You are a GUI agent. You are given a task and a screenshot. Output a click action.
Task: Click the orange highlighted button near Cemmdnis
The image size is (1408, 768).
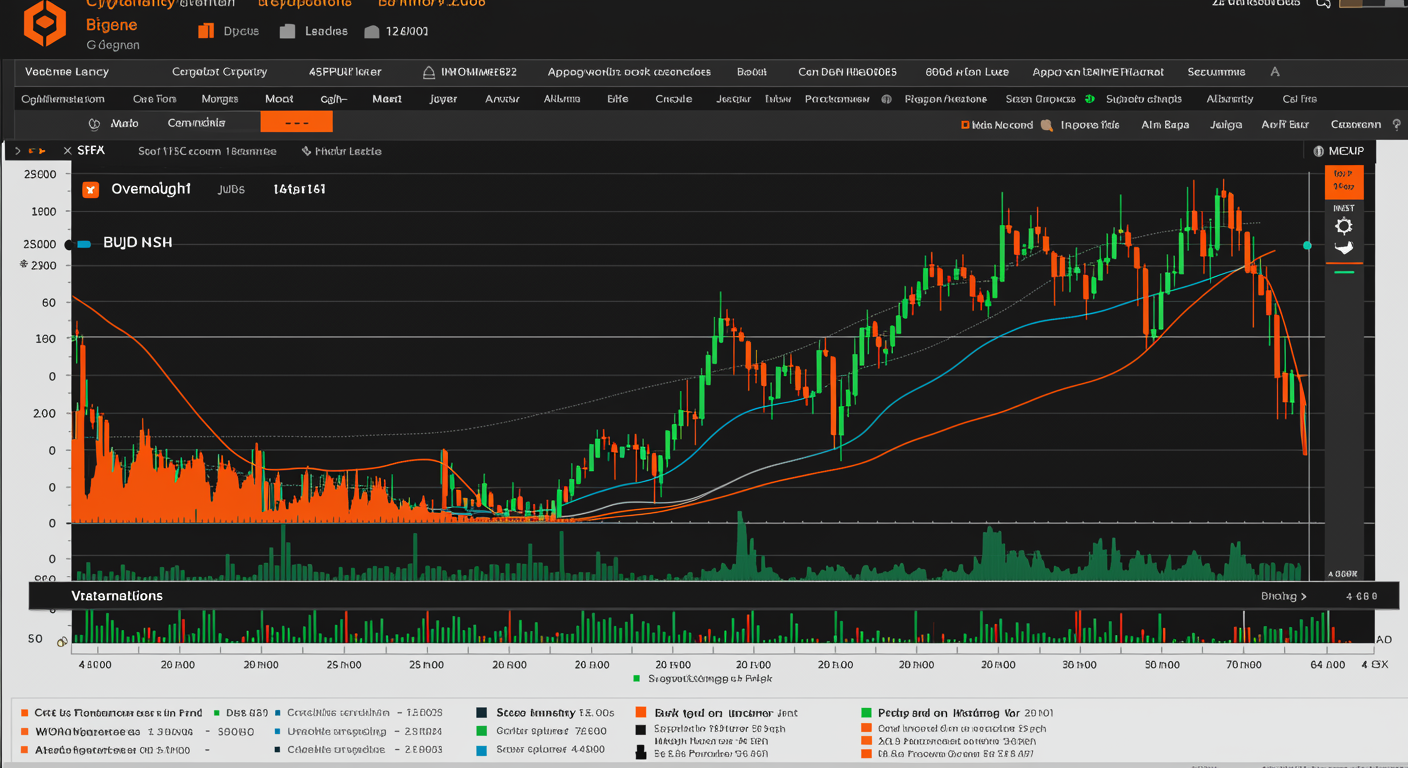click(296, 123)
